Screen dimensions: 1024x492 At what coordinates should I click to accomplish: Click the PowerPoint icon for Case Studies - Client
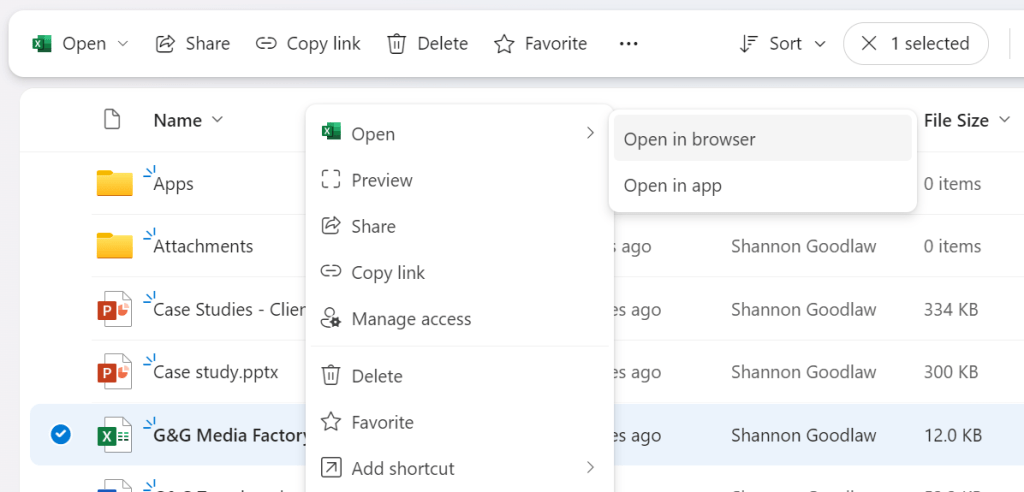(x=114, y=309)
